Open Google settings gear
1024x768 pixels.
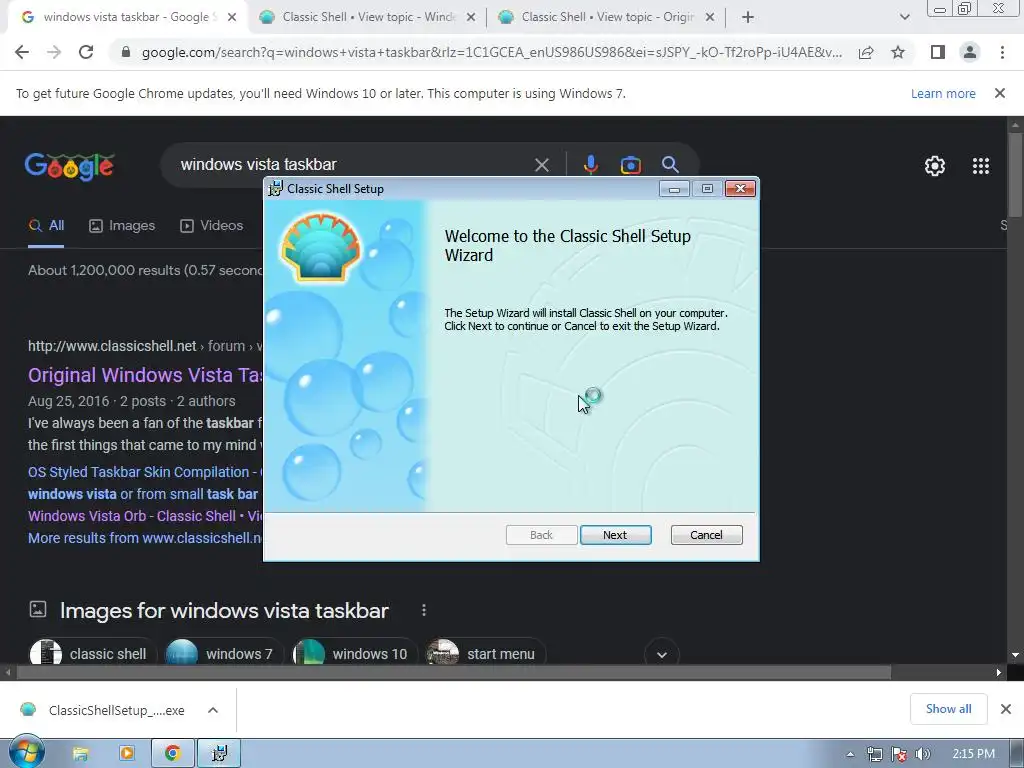935,166
